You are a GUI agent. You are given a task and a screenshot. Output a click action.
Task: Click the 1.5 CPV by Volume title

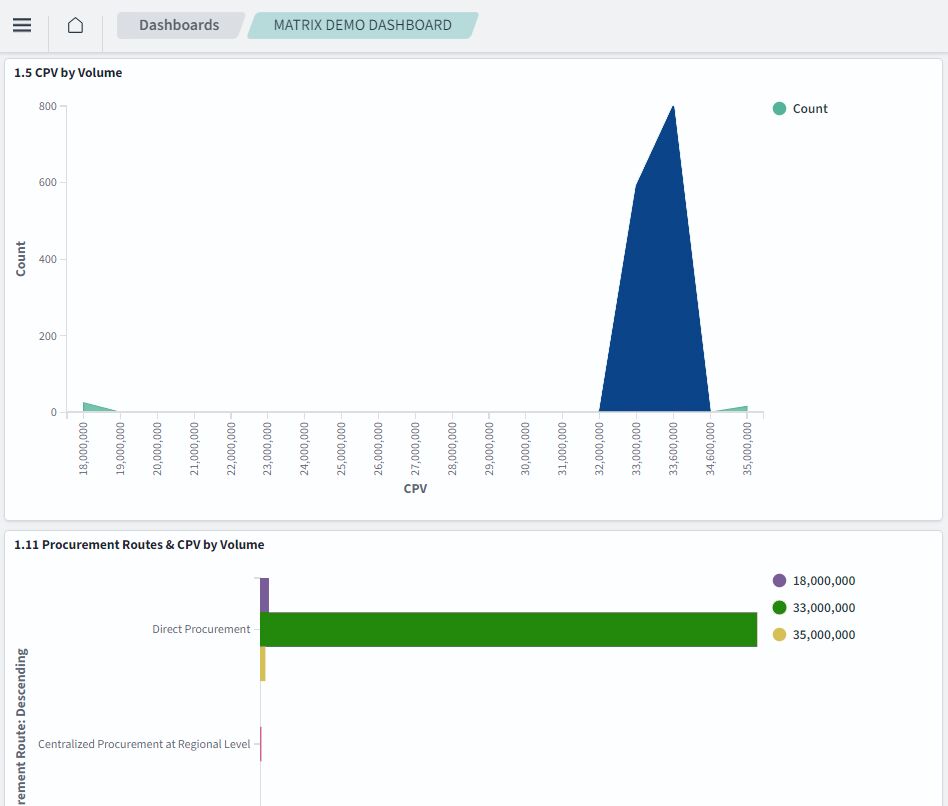pos(68,73)
